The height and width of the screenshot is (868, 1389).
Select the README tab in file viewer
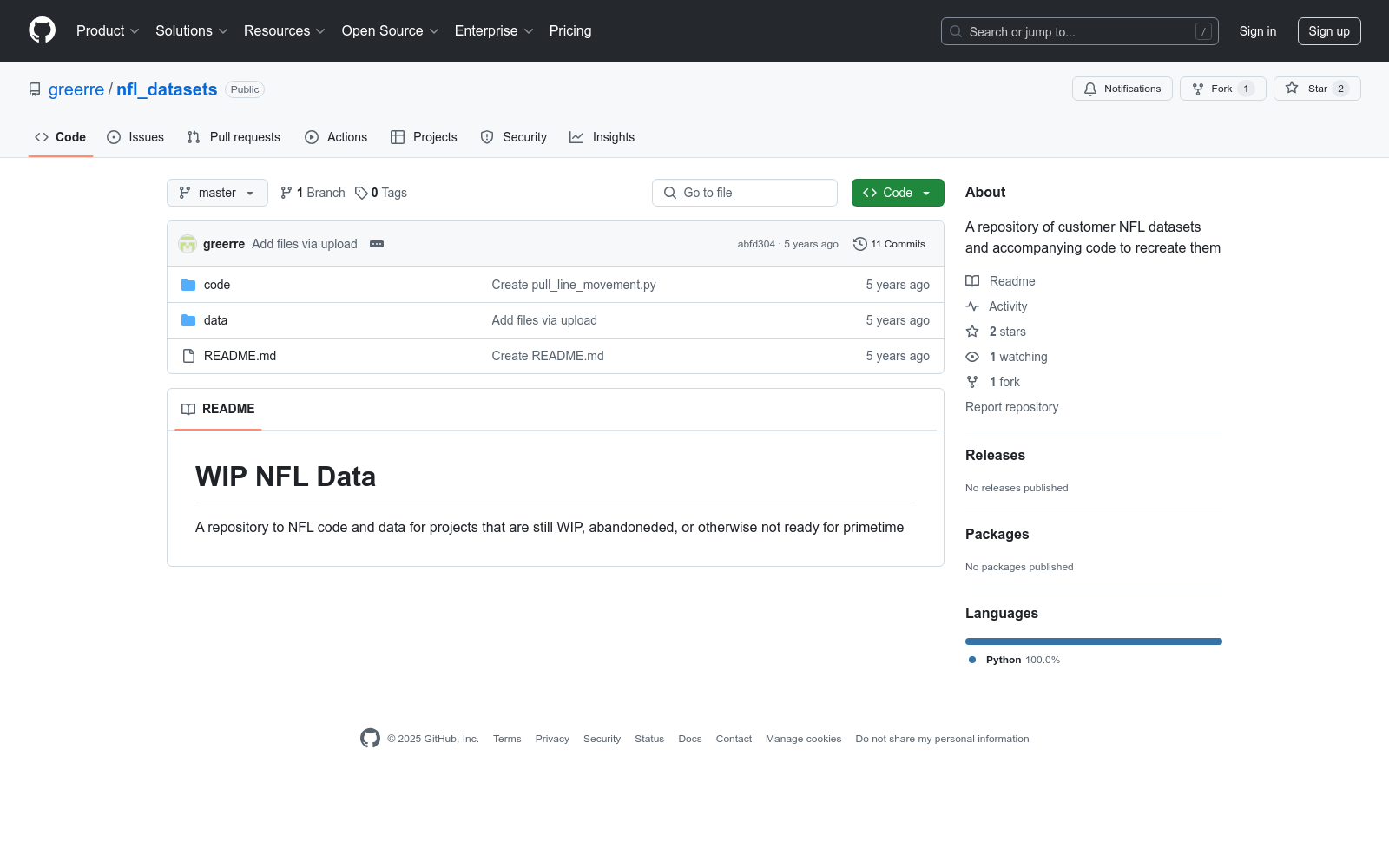[x=218, y=409]
